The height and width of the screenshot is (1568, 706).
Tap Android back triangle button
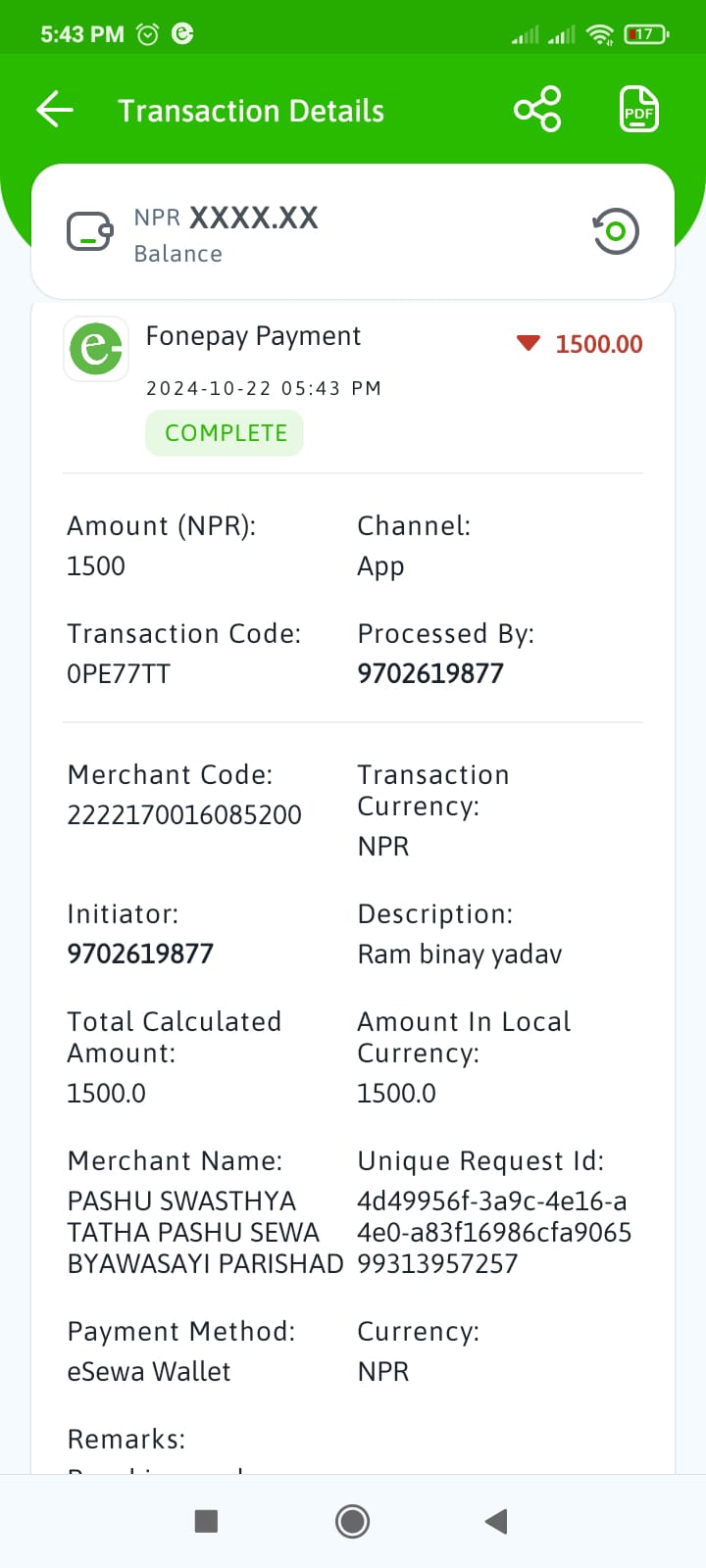pos(496,1521)
